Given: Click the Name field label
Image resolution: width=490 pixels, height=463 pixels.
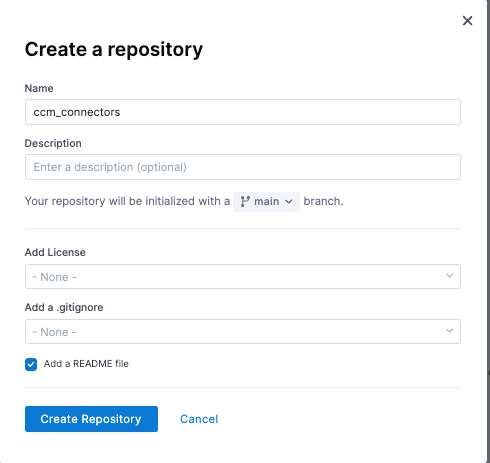Looking at the screenshot, I should pyautogui.click(x=39, y=88).
